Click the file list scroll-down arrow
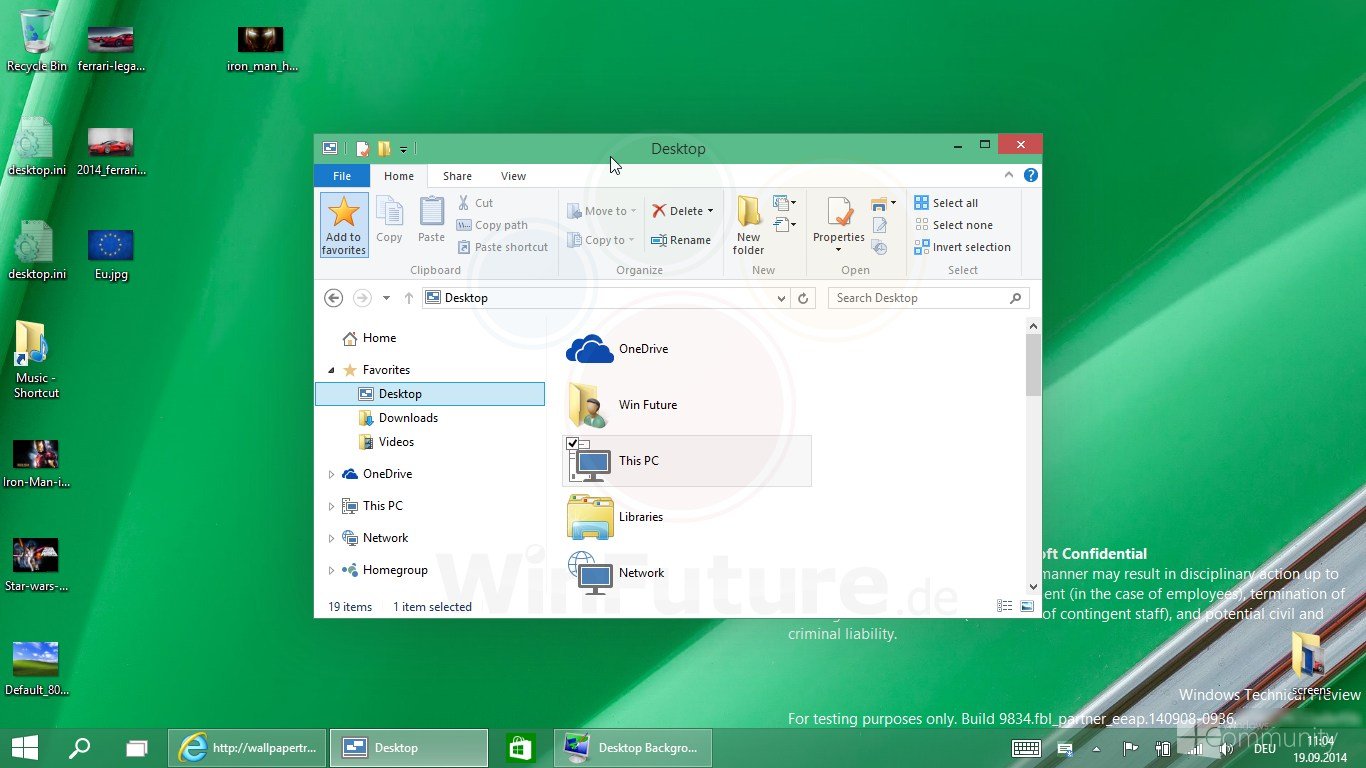 pyautogui.click(x=1034, y=587)
